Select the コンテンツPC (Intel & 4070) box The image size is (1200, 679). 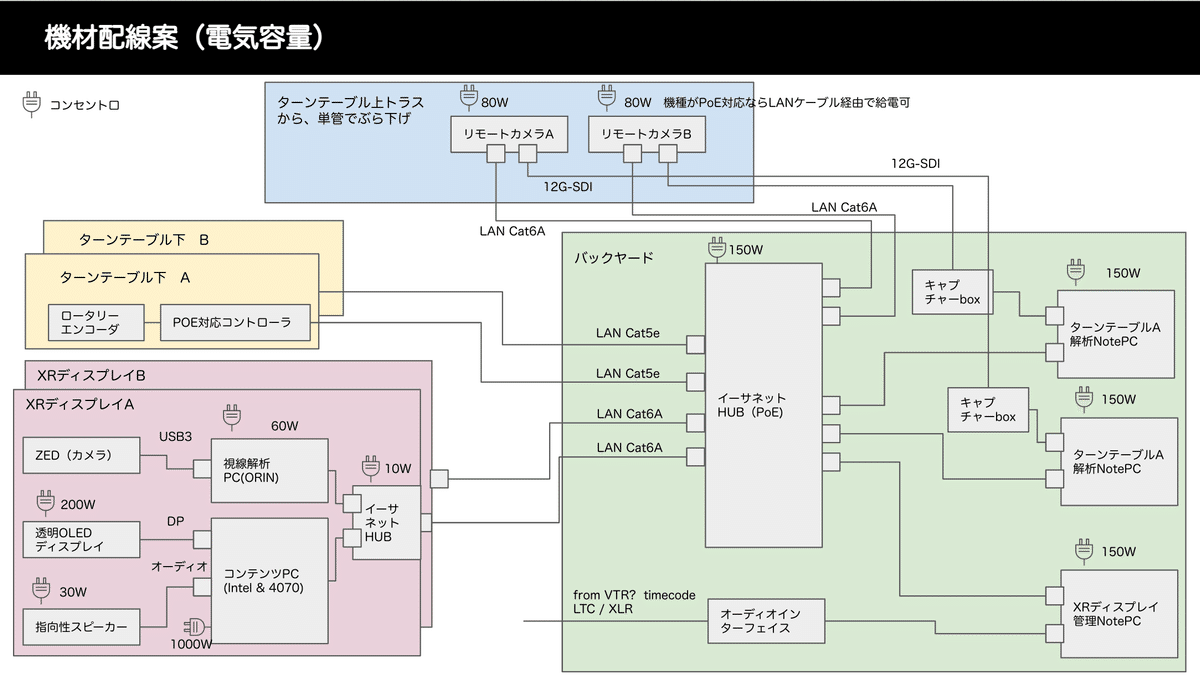coord(270,581)
